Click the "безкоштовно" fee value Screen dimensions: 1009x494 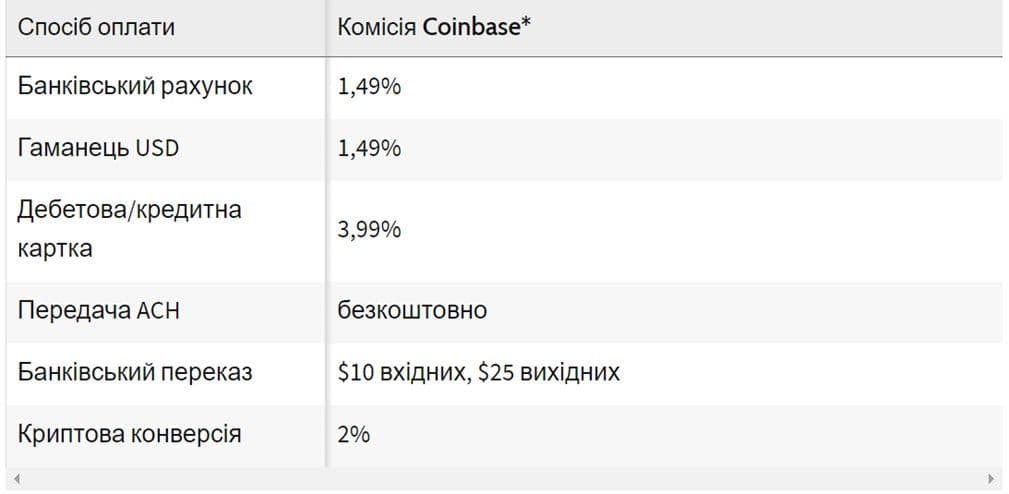pos(412,310)
